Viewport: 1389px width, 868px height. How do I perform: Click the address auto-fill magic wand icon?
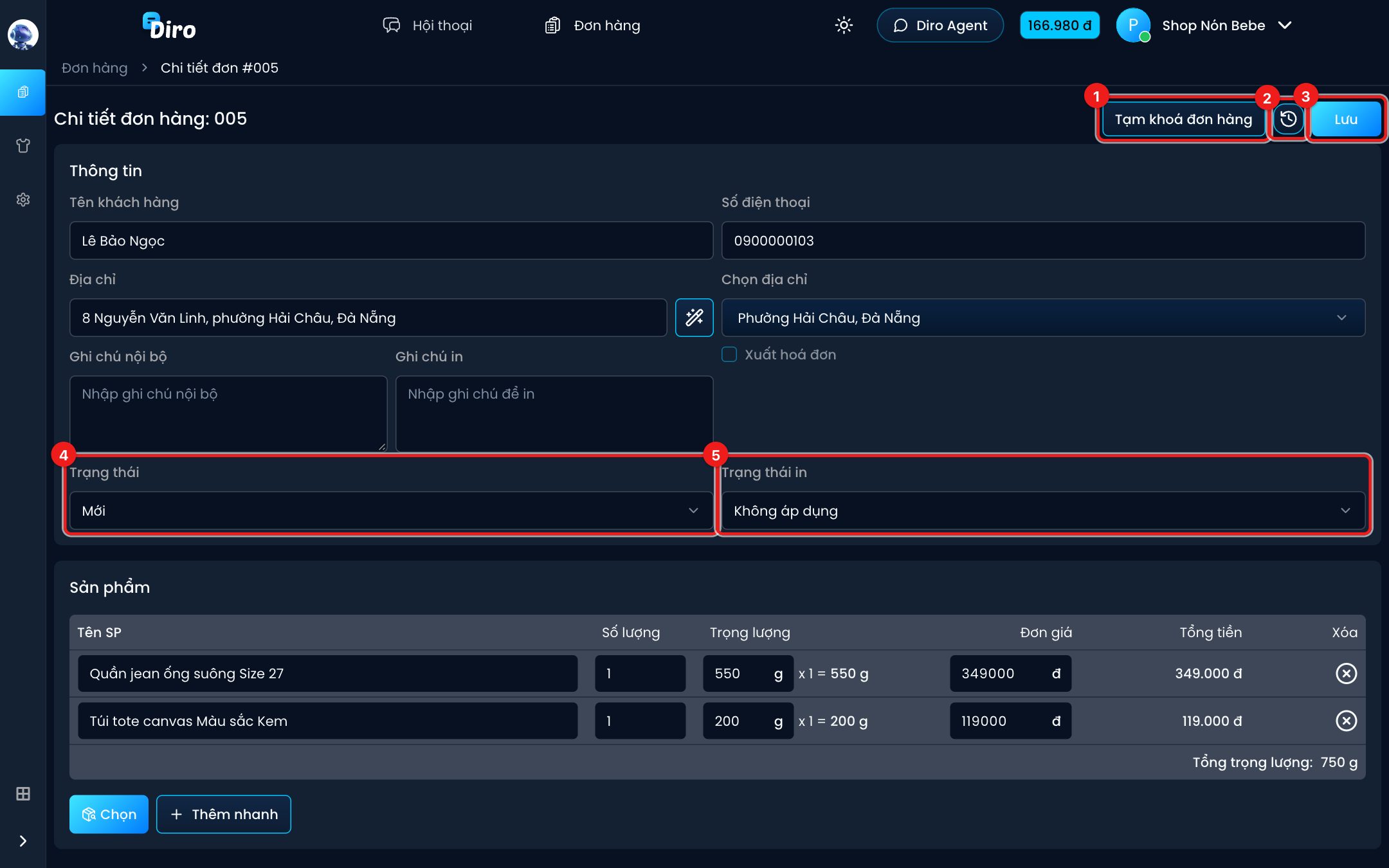tap(694, 318)
